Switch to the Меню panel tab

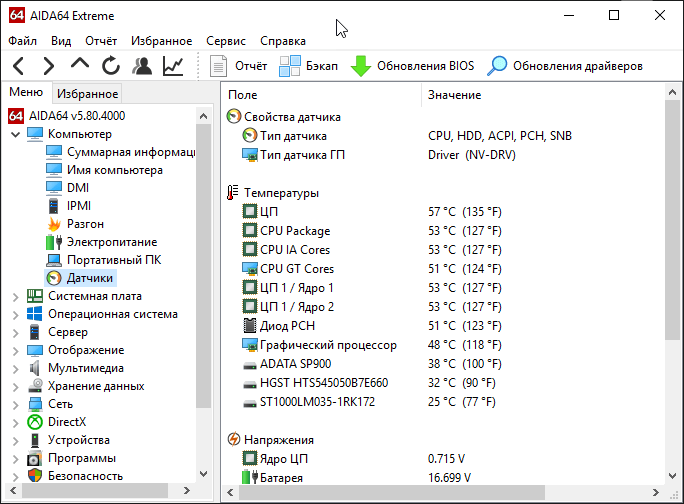click(26, 92)
